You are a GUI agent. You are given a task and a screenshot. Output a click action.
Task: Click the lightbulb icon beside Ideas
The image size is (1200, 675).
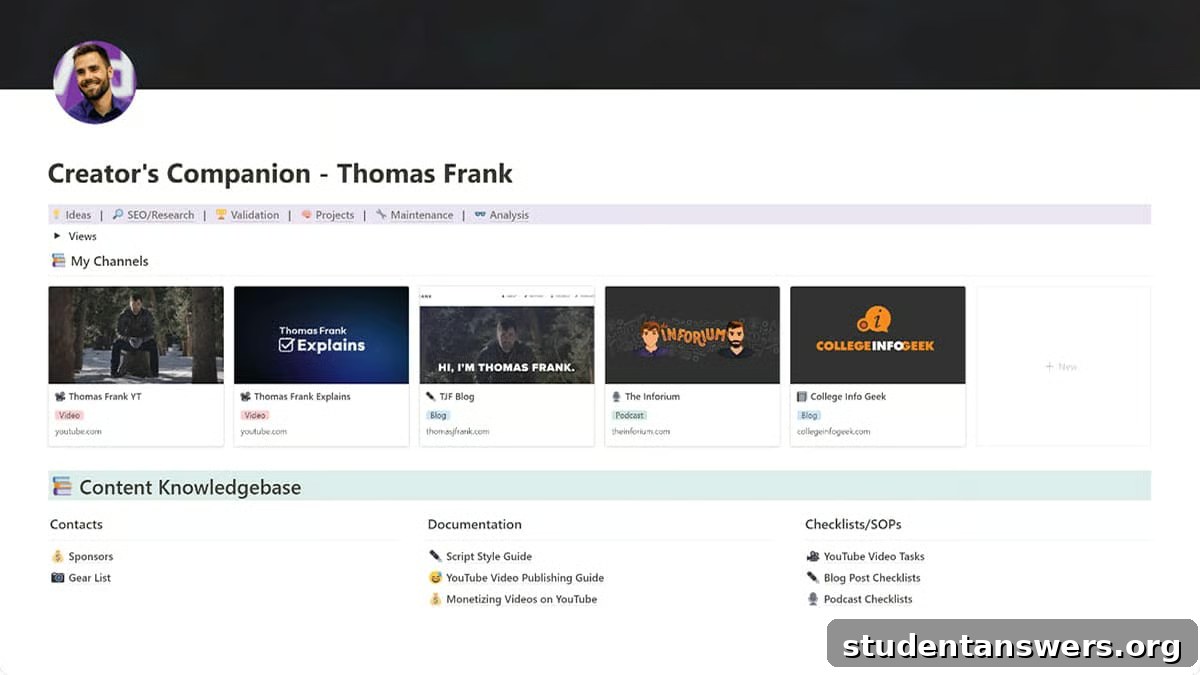56,215
